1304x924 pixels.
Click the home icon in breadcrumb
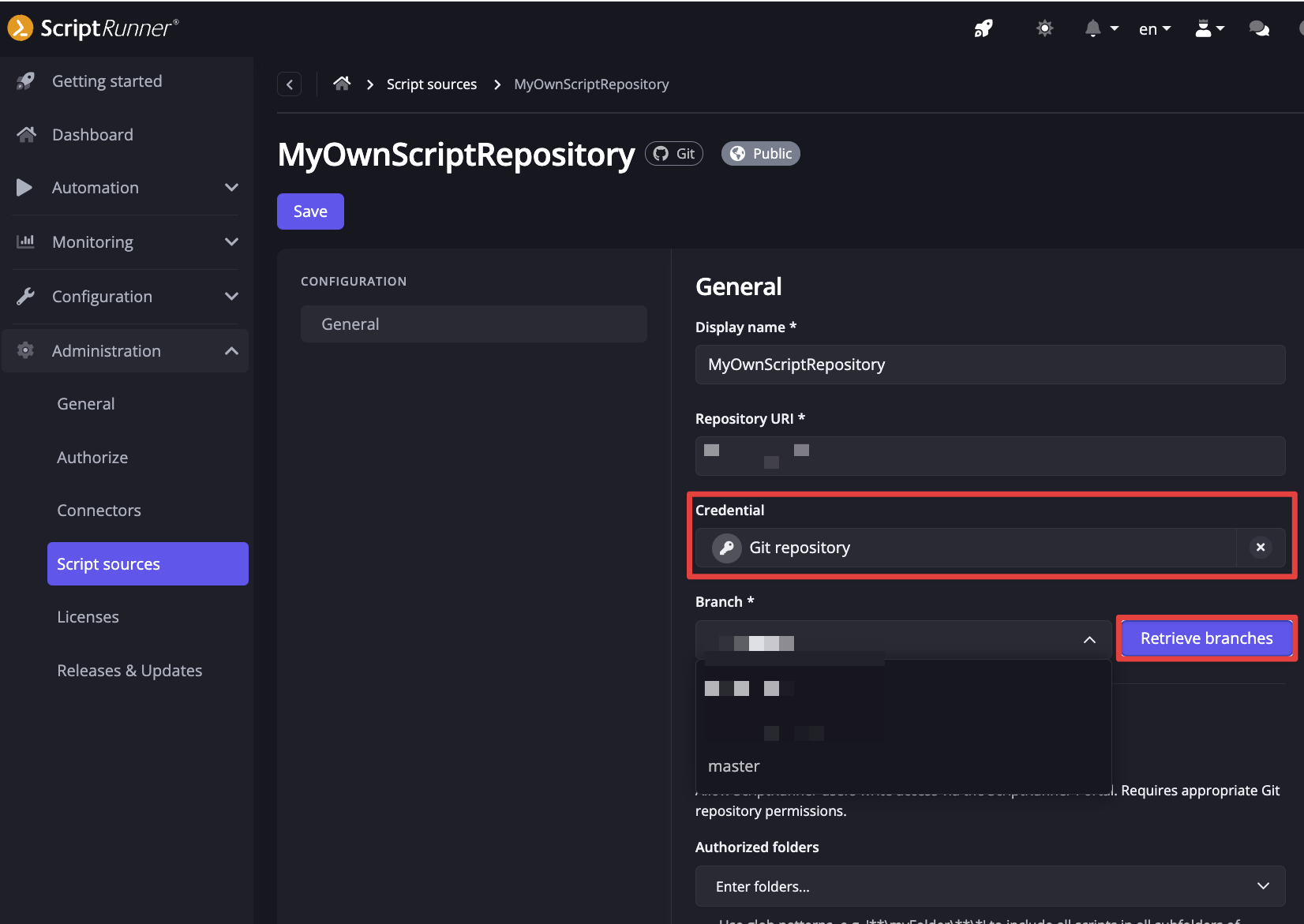click(x=342, y=84)
